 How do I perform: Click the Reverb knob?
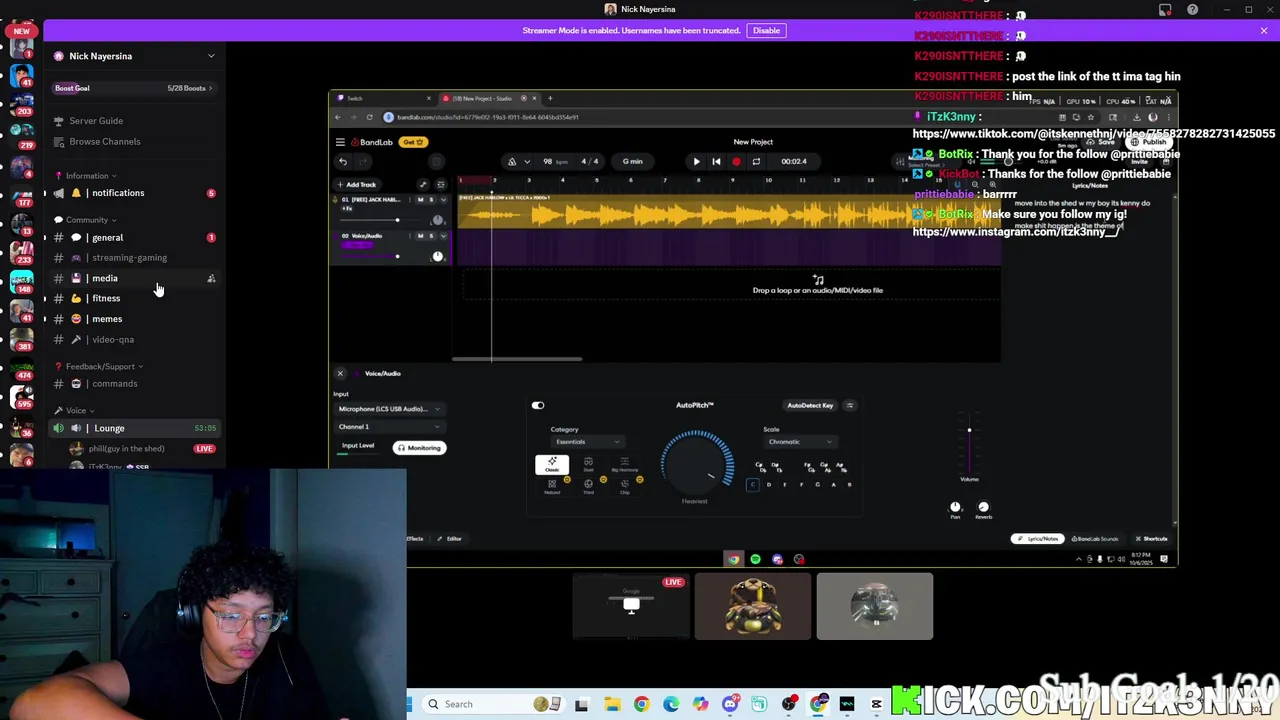(x=983, y=508)
